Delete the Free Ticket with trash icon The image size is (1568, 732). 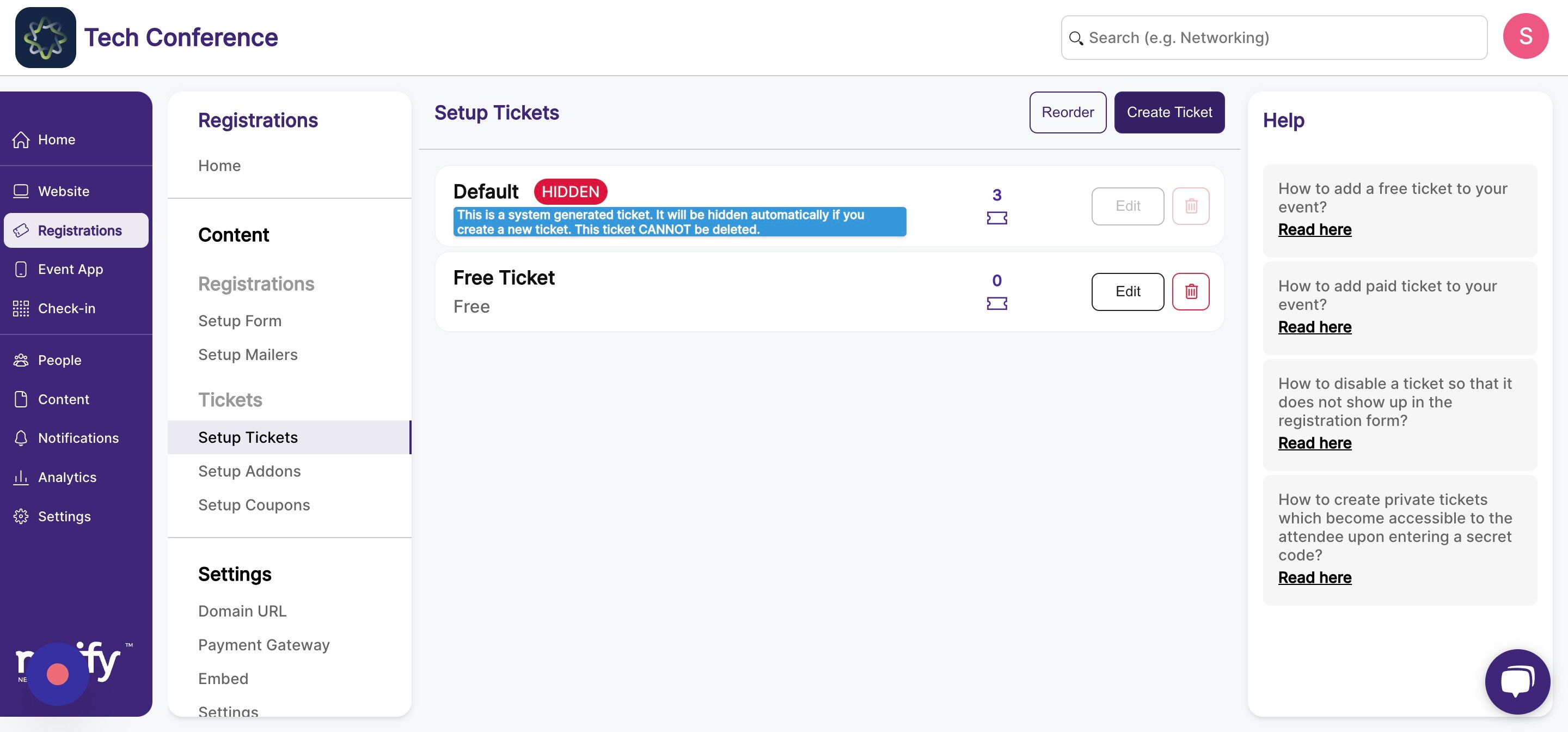[x=1191, y=292]
